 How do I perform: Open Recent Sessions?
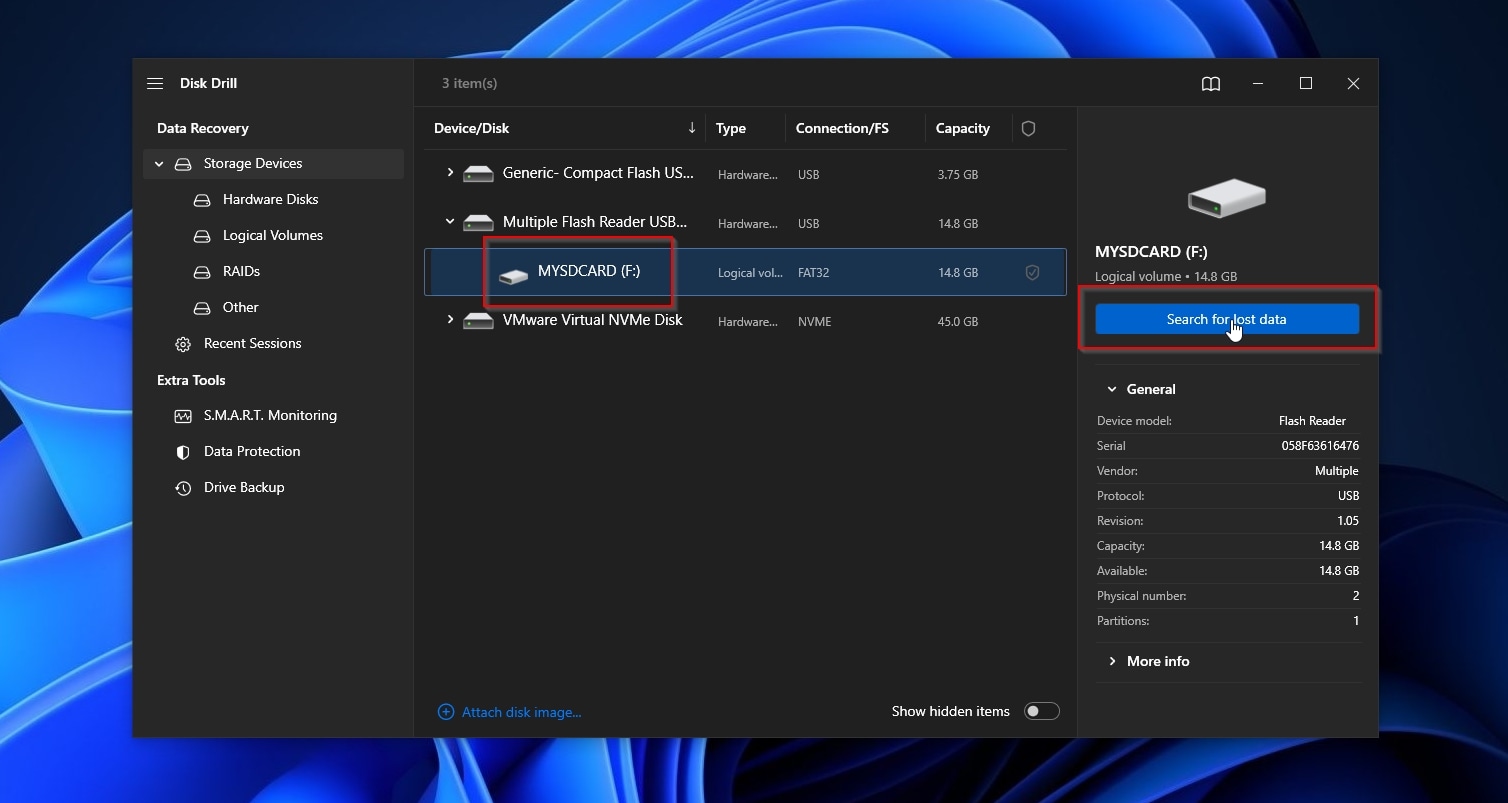coord(252,343)
